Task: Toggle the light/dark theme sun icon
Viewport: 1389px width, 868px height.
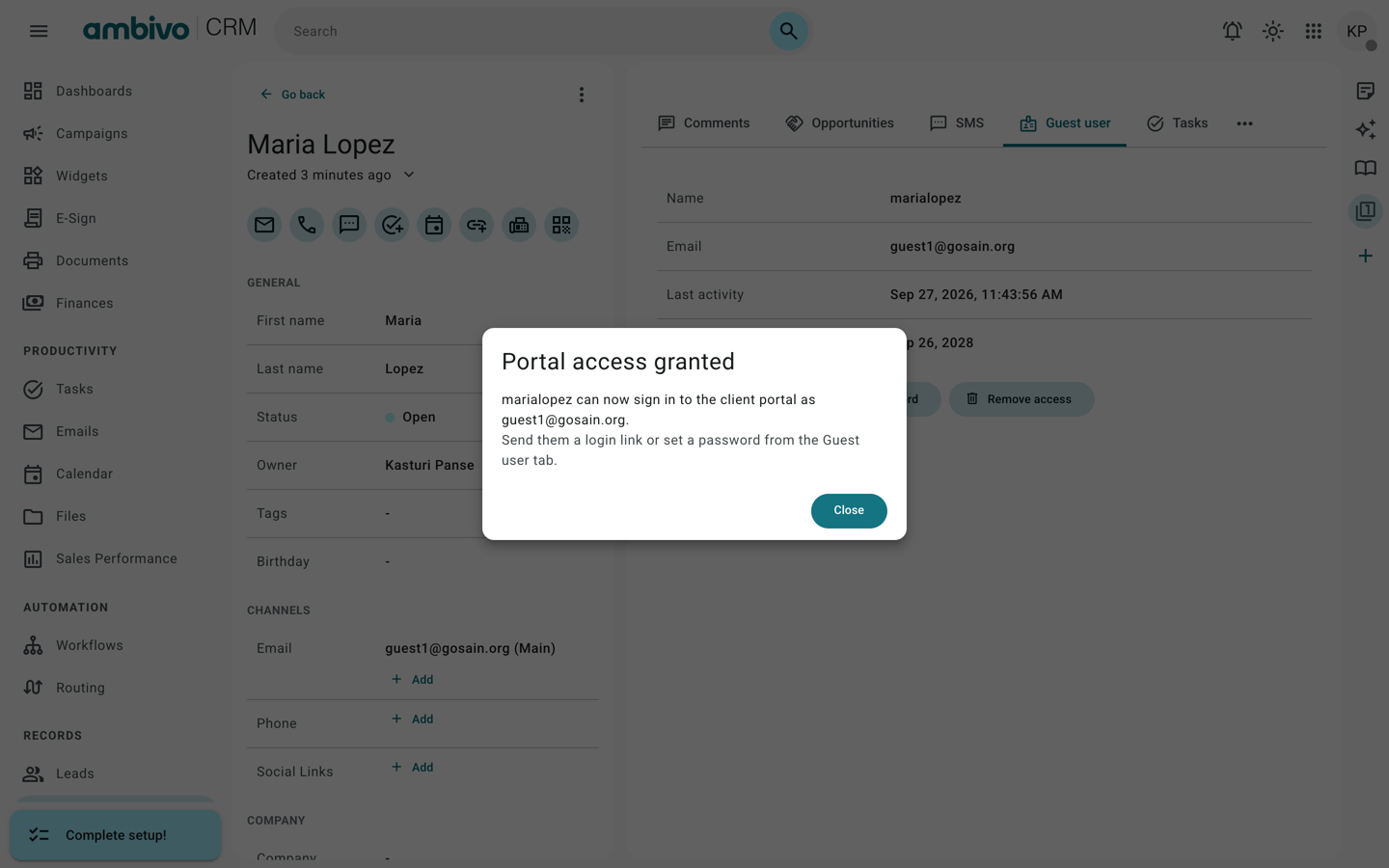Action: pos(1273,31)
